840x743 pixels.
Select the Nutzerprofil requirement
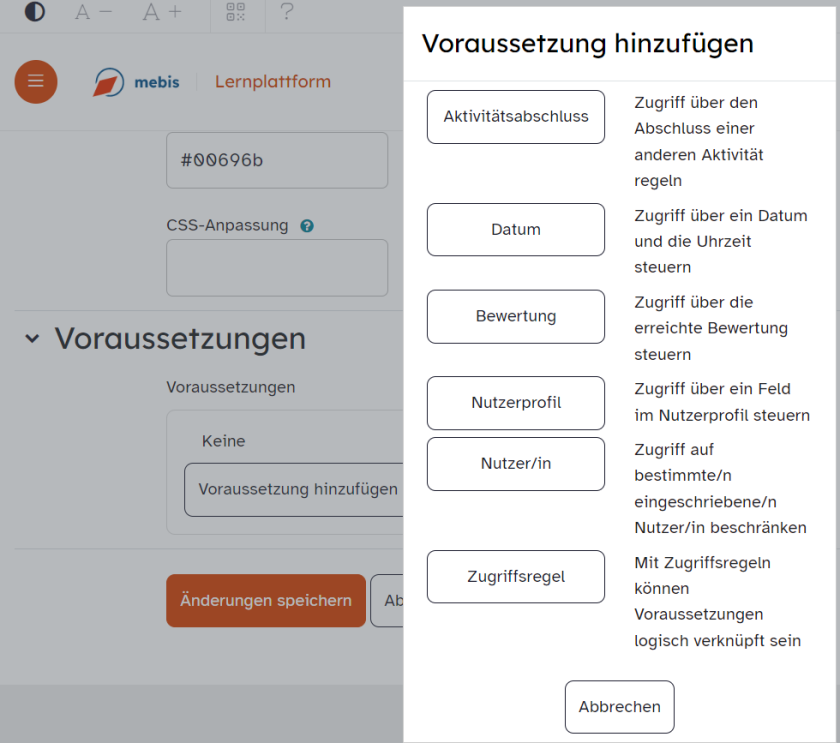pyautogui.click(x=515, y=403)
